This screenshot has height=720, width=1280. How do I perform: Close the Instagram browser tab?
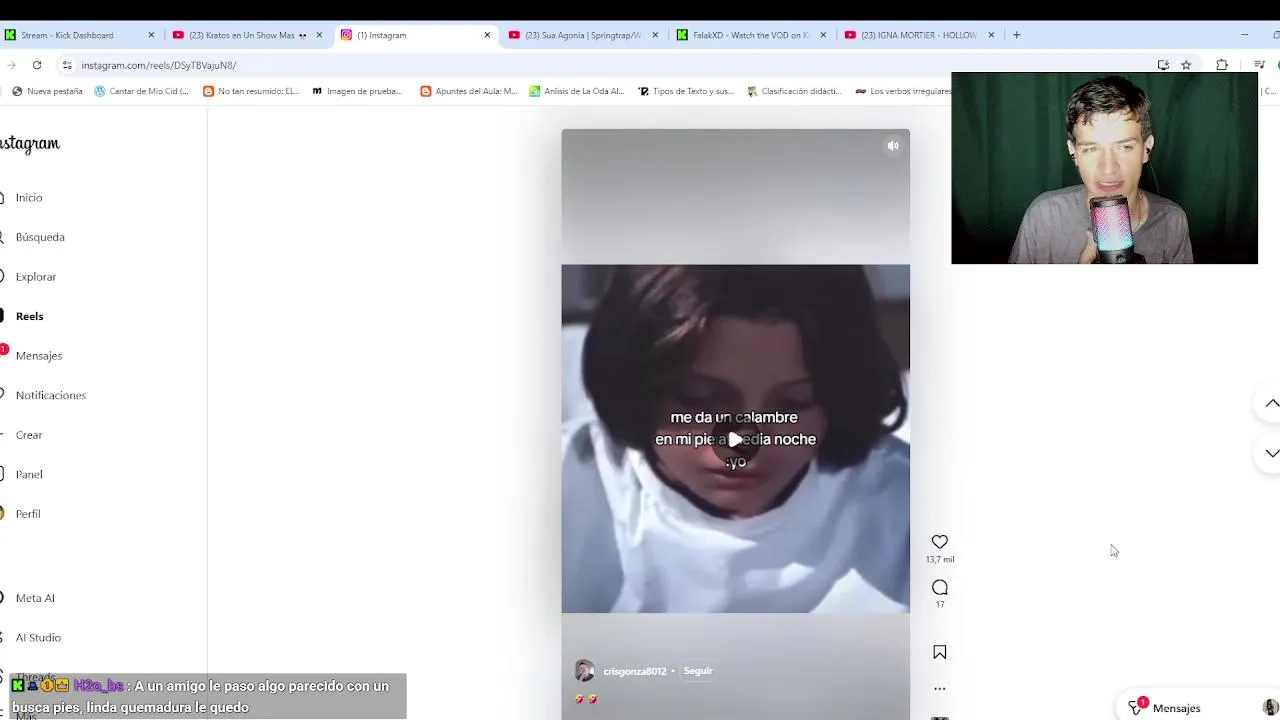pos(487,35)
